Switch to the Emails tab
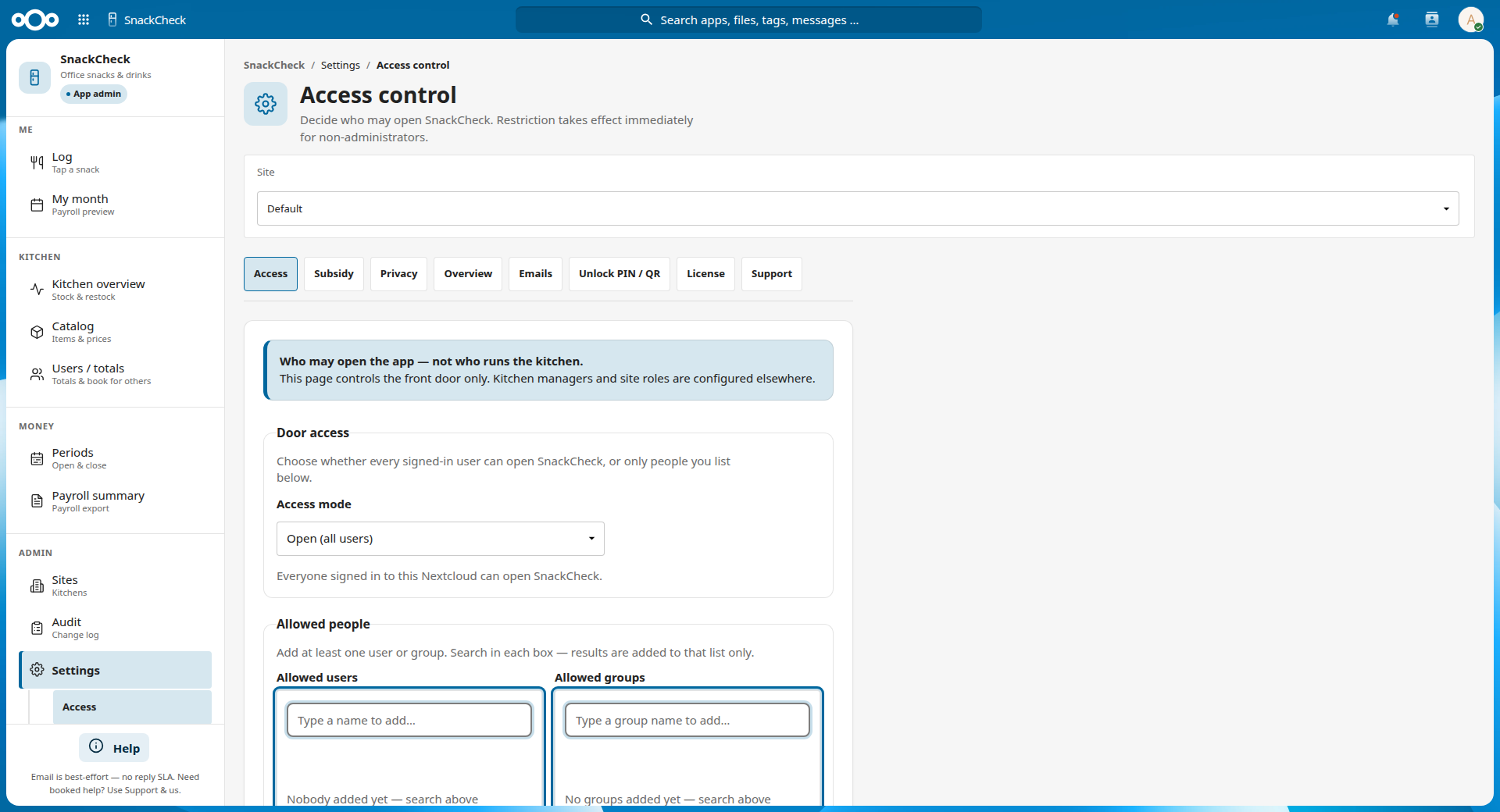Screen dimensions: 1500x812 click(x=535, y=274)
